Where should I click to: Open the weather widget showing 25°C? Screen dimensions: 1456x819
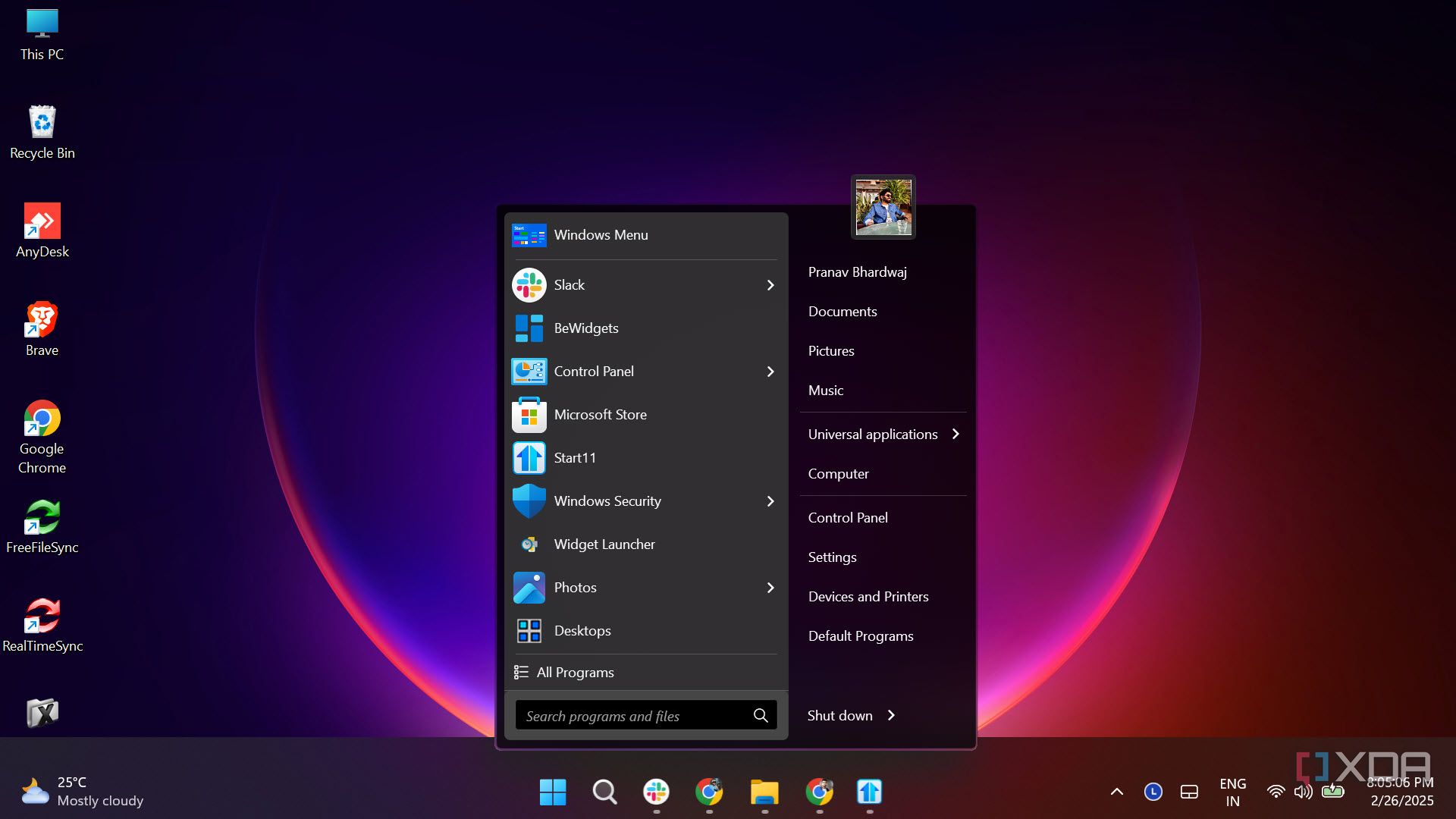pos(81,792)
